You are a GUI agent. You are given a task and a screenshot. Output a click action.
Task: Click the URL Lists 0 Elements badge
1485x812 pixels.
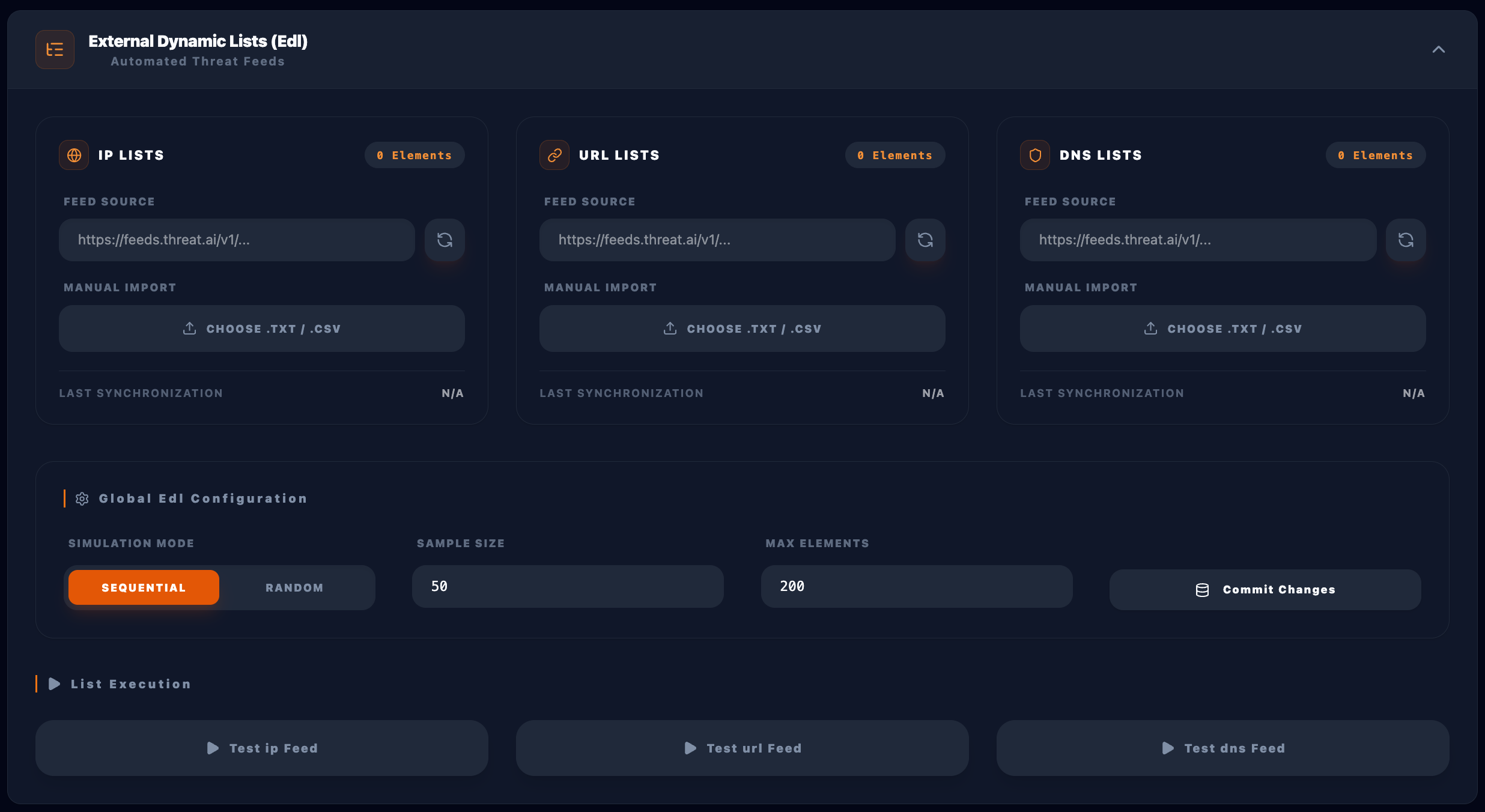tap(895, 155)
